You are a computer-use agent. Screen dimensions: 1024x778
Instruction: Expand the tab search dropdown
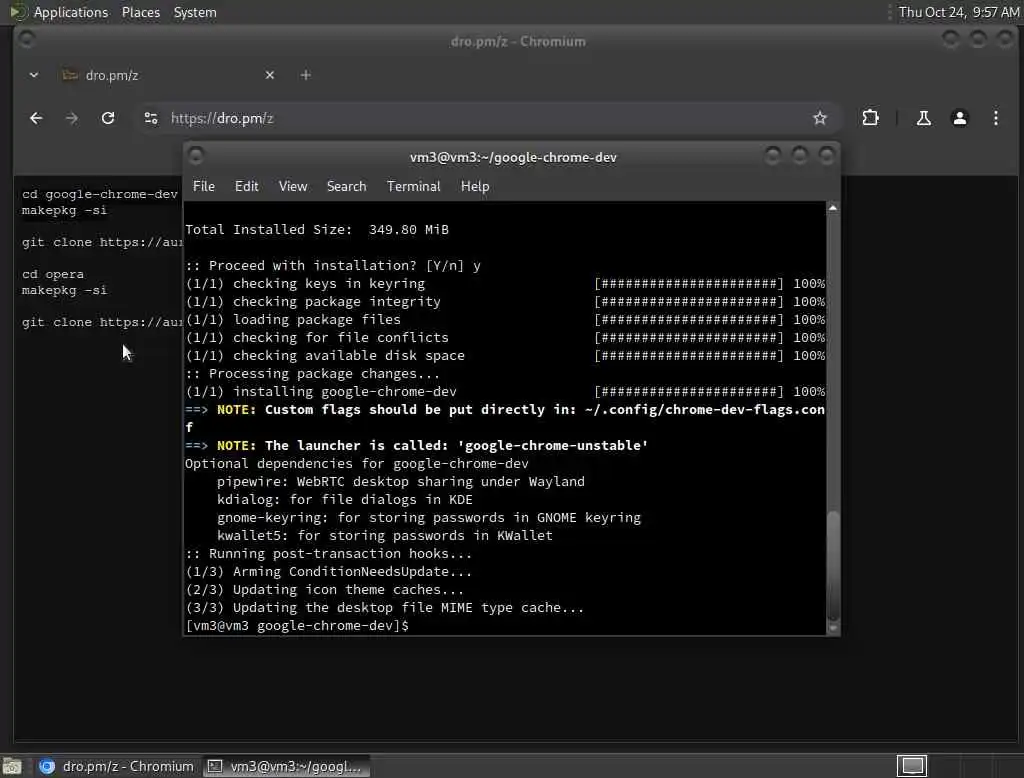click(33, 75)
